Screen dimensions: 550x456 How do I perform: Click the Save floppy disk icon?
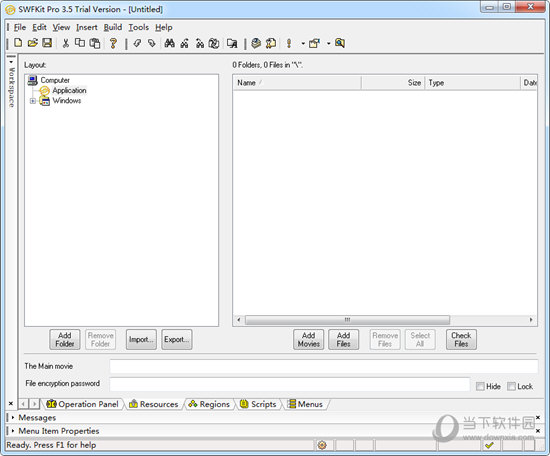coord(47,43)
